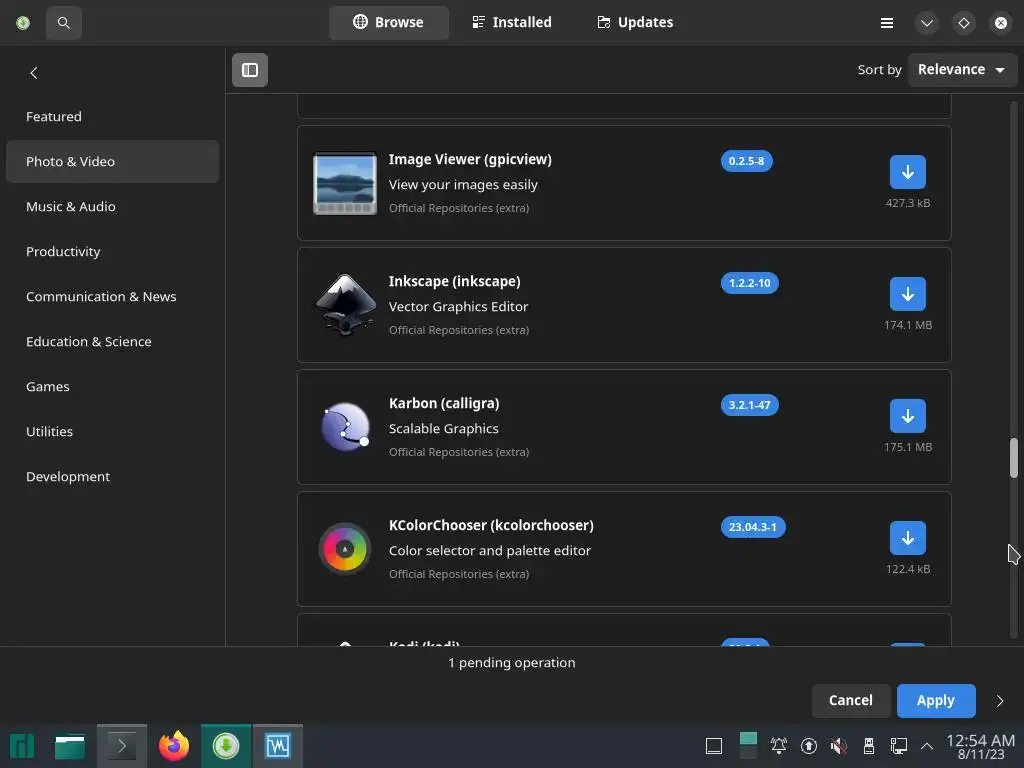This screenshot has height=768, width=1024.
Task: Click the removable device tray icon
Action: (869, 746)
